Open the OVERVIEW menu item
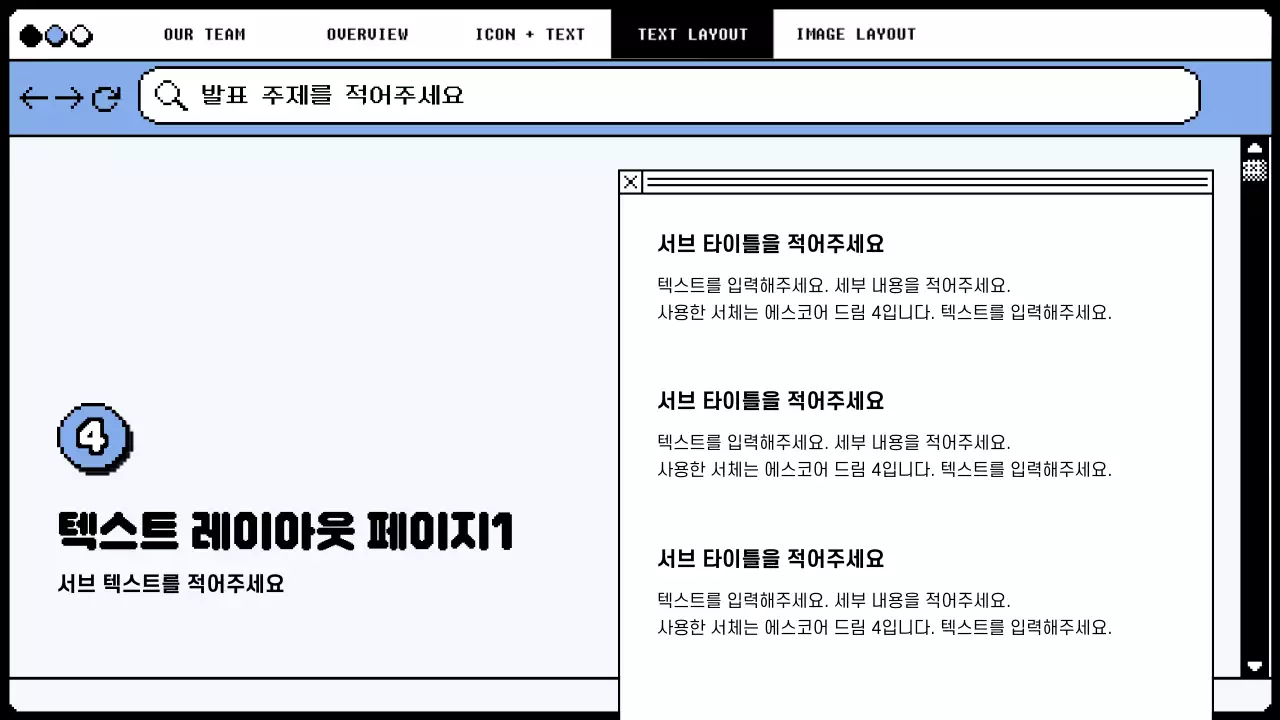Viewport: 1280px width, 720px height. [x=367, y=33]
